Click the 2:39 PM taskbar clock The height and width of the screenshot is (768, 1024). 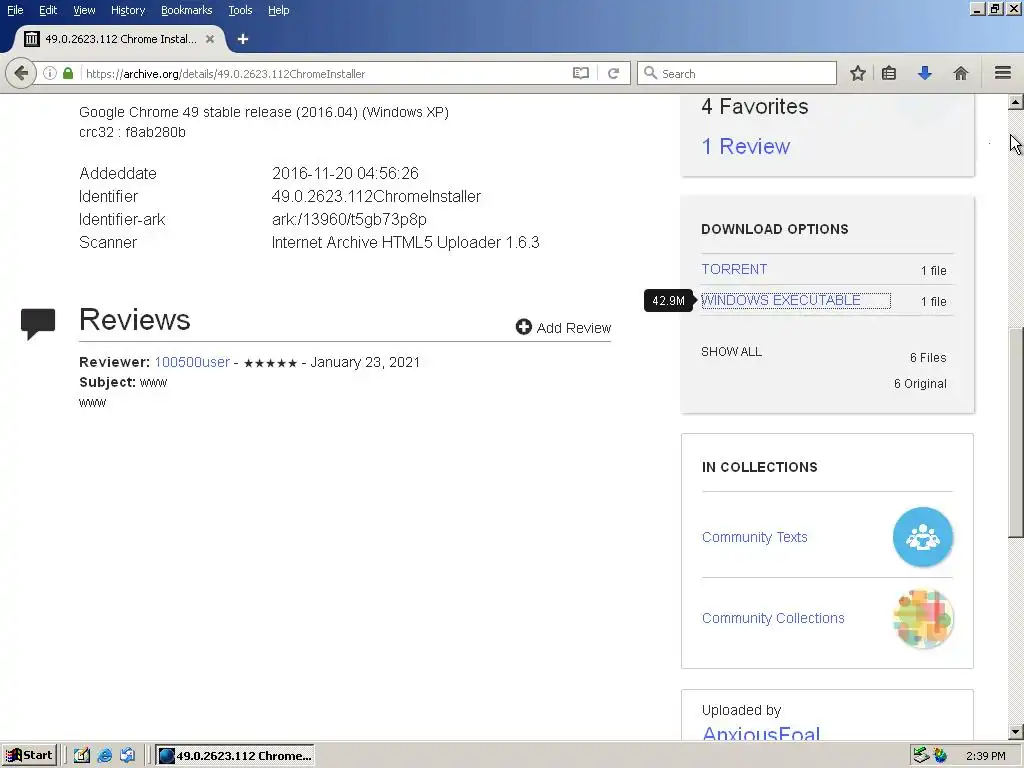pyautogui.click(x=985, y=756)
